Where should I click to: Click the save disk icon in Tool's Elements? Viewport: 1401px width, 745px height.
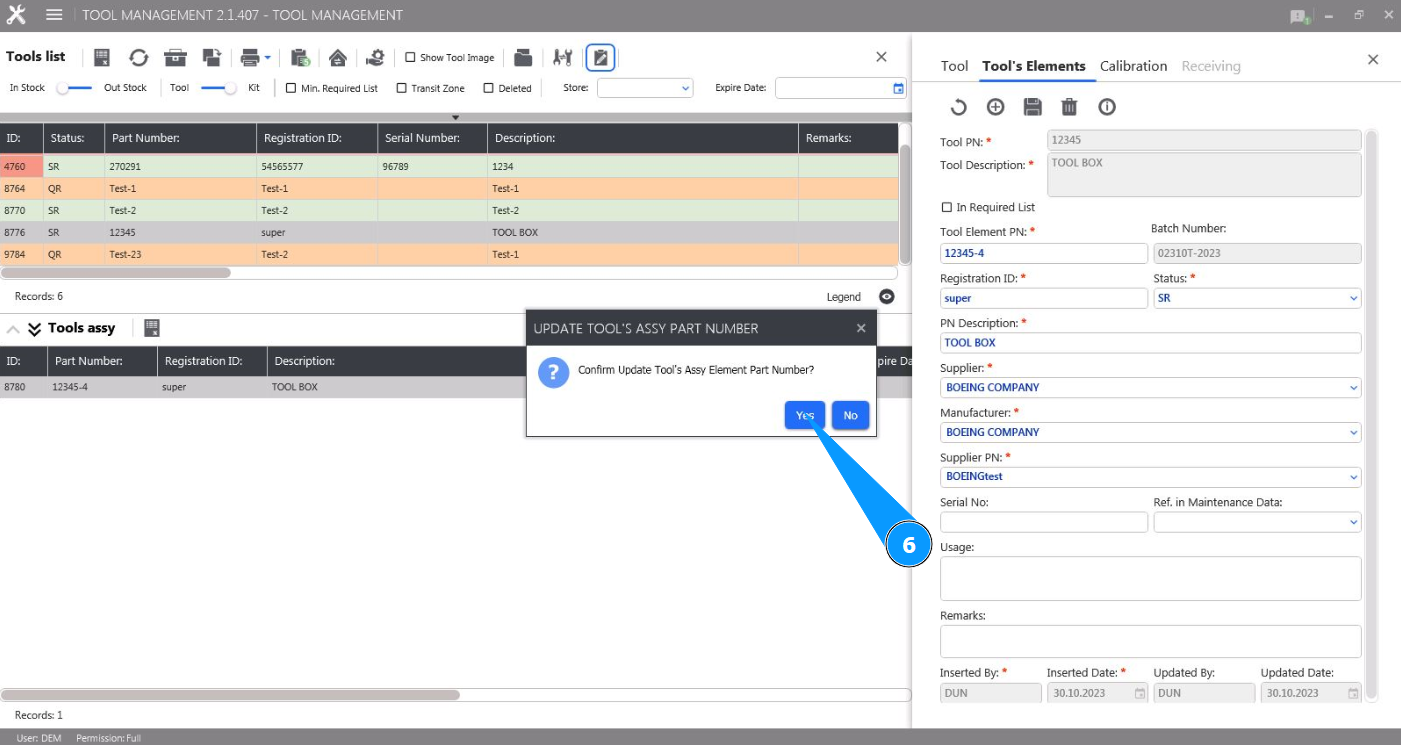pyautogui.click(x=1032, y=107)
